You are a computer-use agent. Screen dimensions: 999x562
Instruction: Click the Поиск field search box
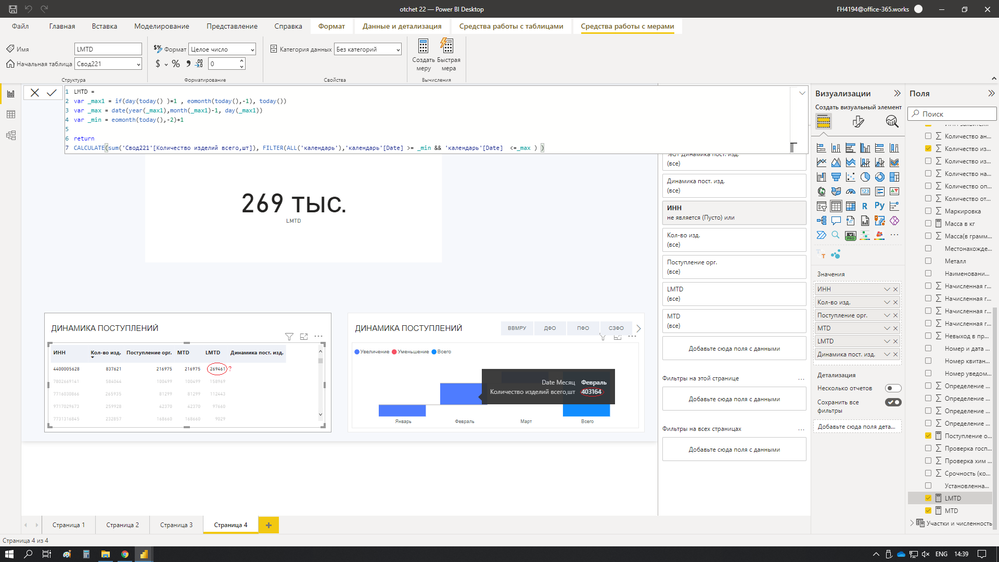pyautogui.click(x=952, y=113)
